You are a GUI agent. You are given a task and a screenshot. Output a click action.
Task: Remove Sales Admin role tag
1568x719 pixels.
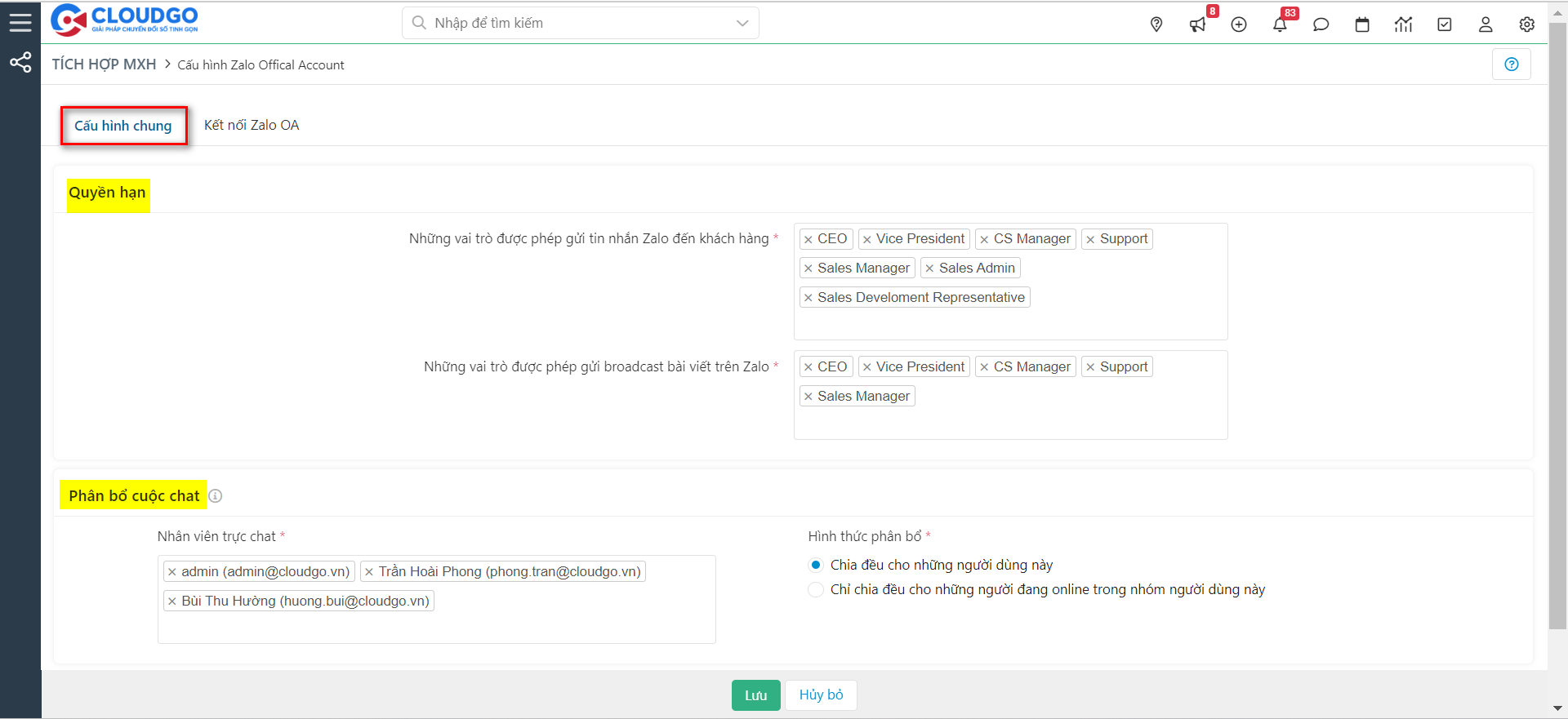coord(929,269)
